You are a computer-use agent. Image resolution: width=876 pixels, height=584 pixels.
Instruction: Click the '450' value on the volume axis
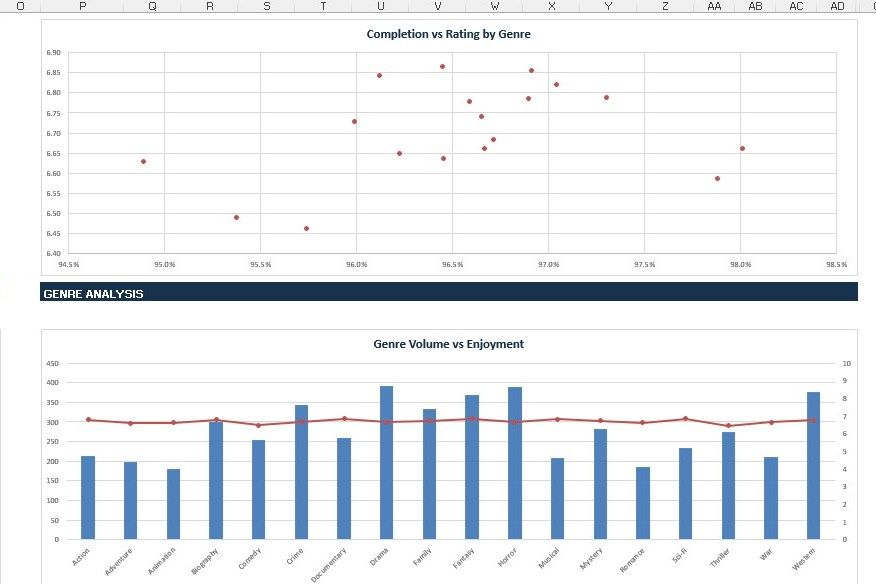coord(53,363)
